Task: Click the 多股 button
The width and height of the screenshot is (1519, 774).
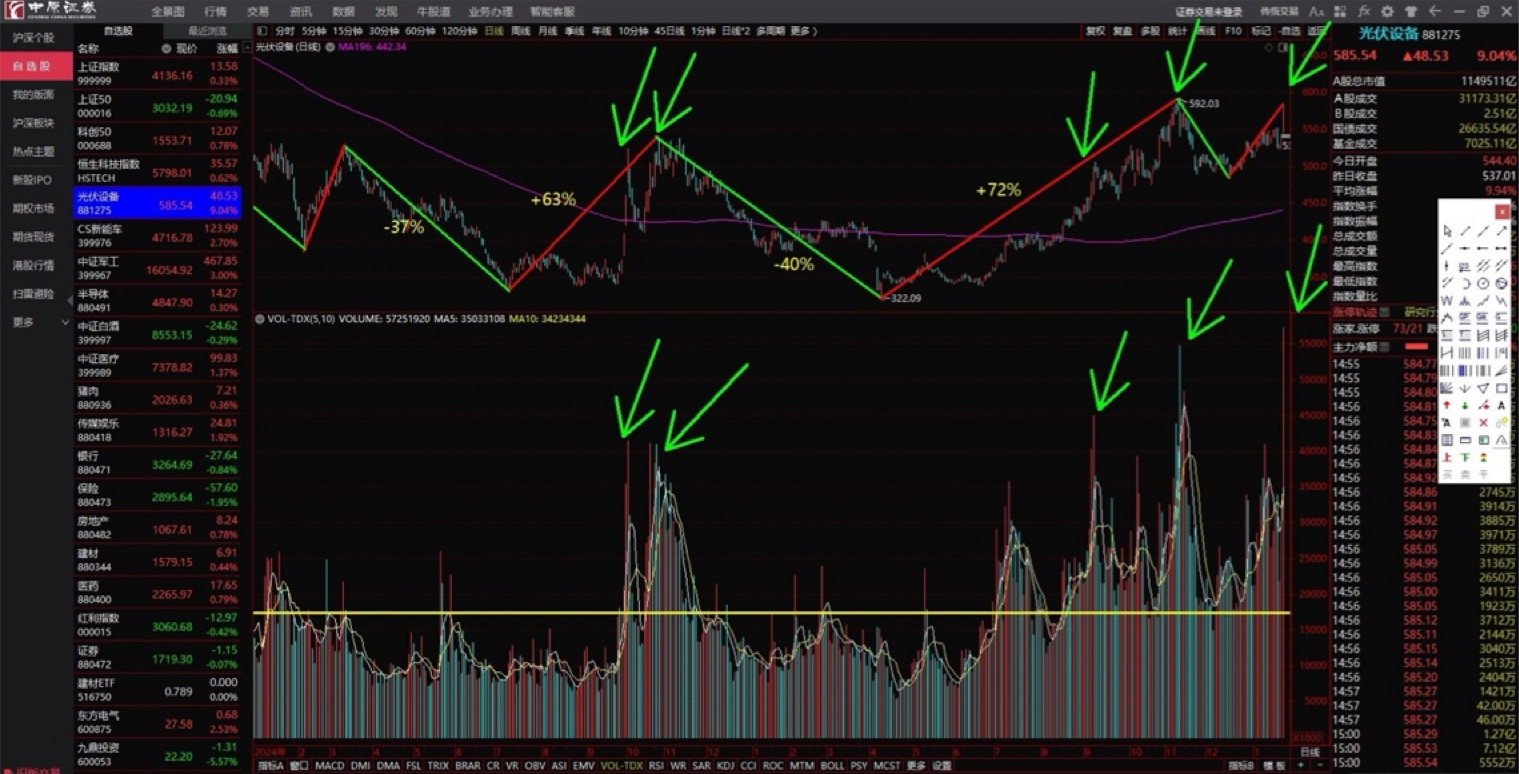Action: [1150, 31]
